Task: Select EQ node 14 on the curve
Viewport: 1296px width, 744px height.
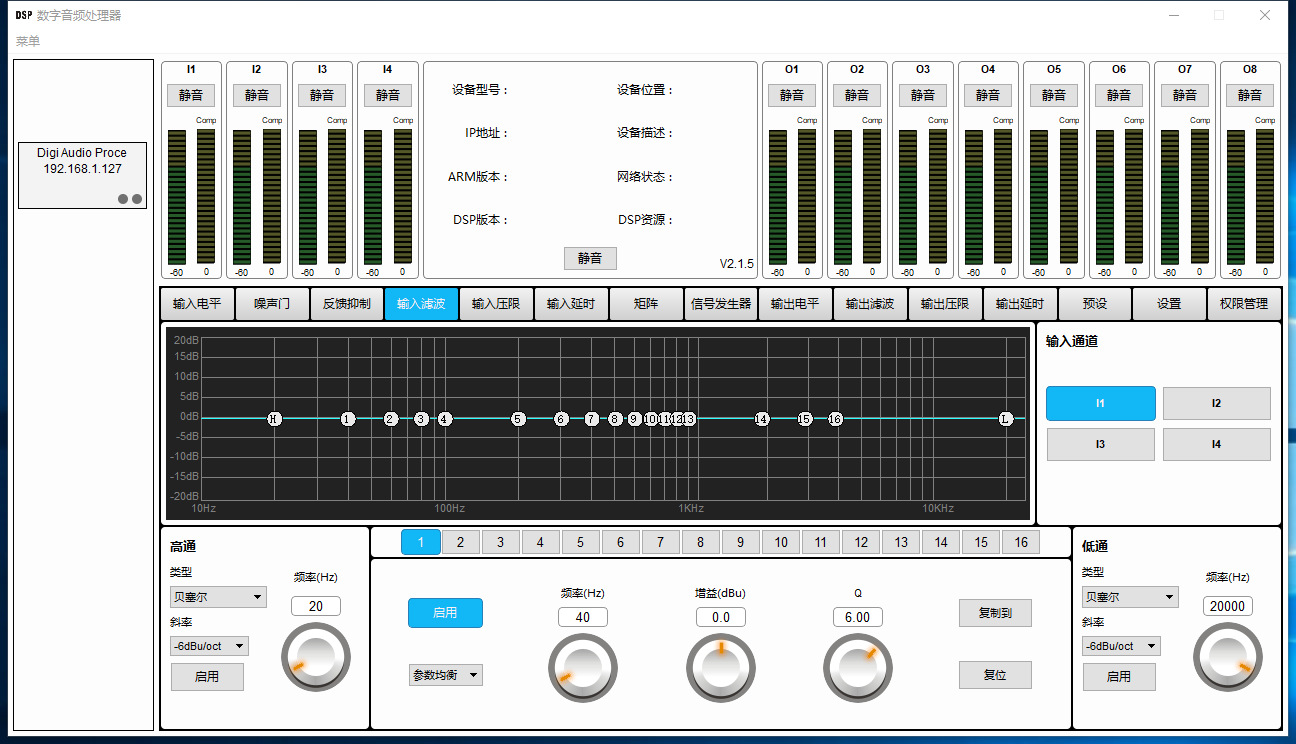Action: click(762, 419)
